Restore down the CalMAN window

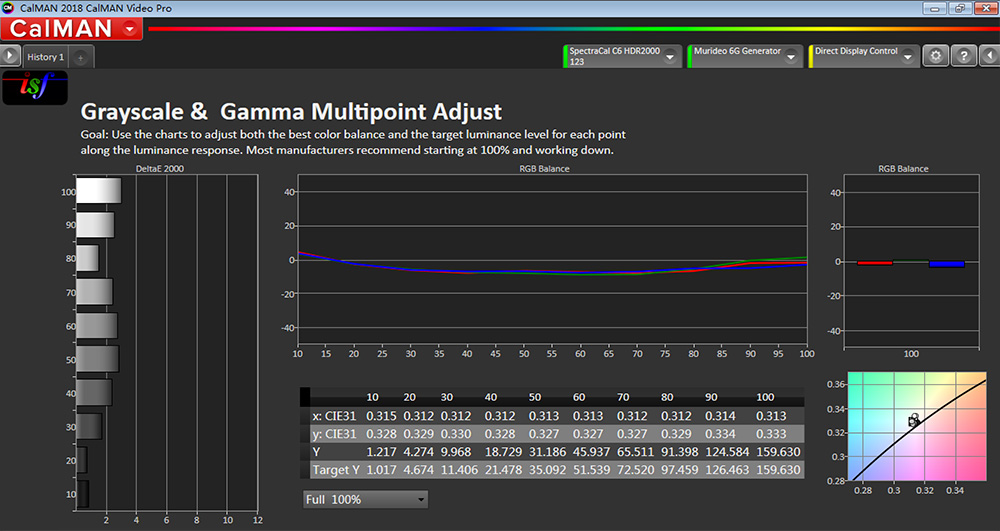959,8
